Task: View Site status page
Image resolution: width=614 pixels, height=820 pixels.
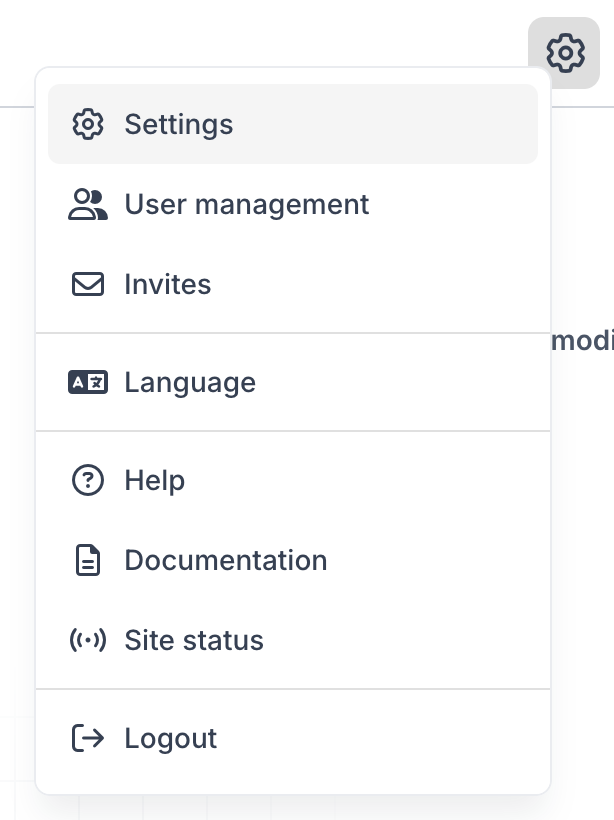Action: coord(194,640)
